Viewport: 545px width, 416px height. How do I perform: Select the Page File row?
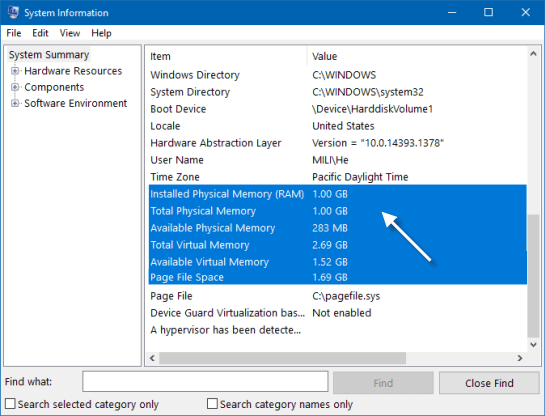click(337, 296)
